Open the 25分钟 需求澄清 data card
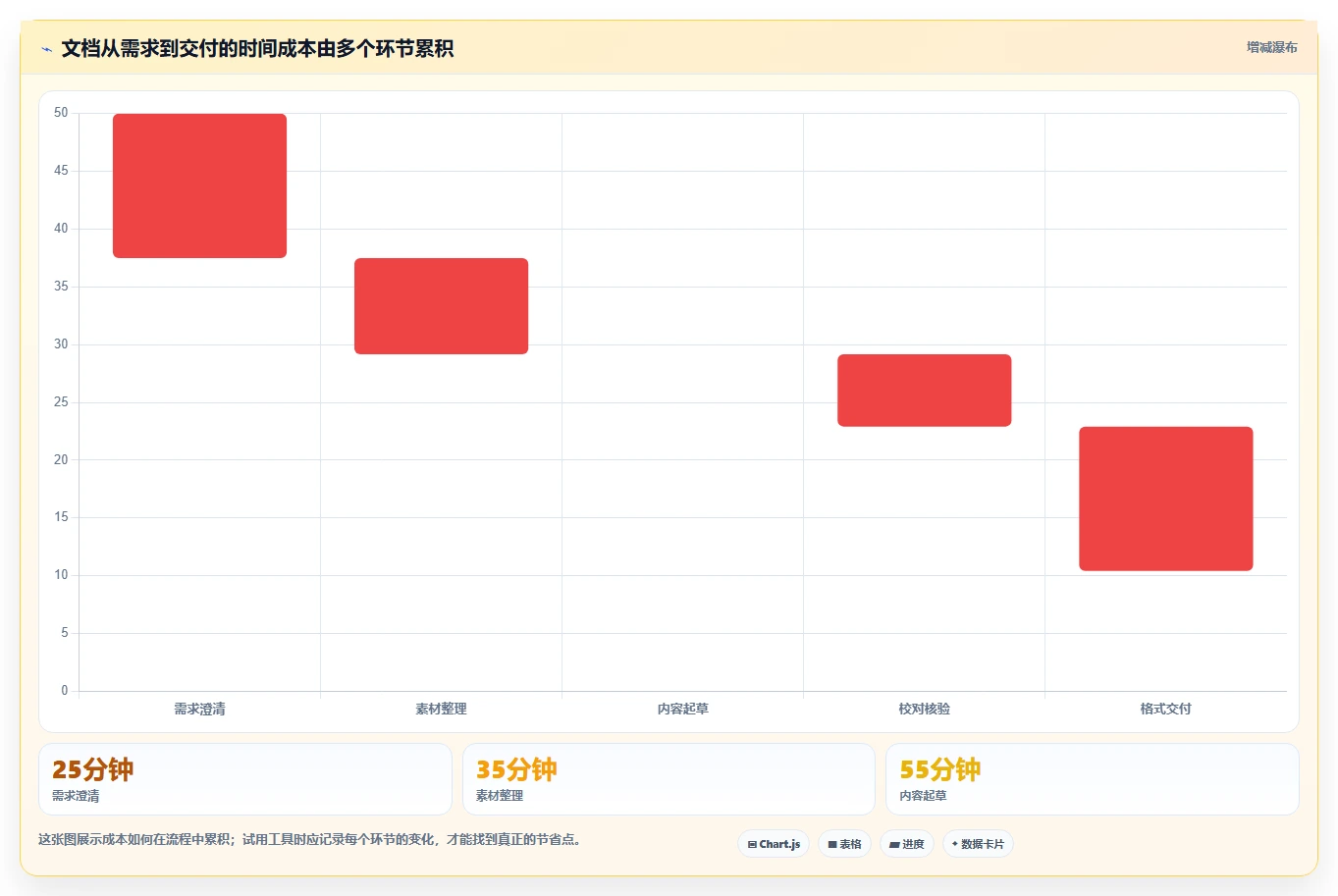The image size is (1338, 896). click(244, 779)
